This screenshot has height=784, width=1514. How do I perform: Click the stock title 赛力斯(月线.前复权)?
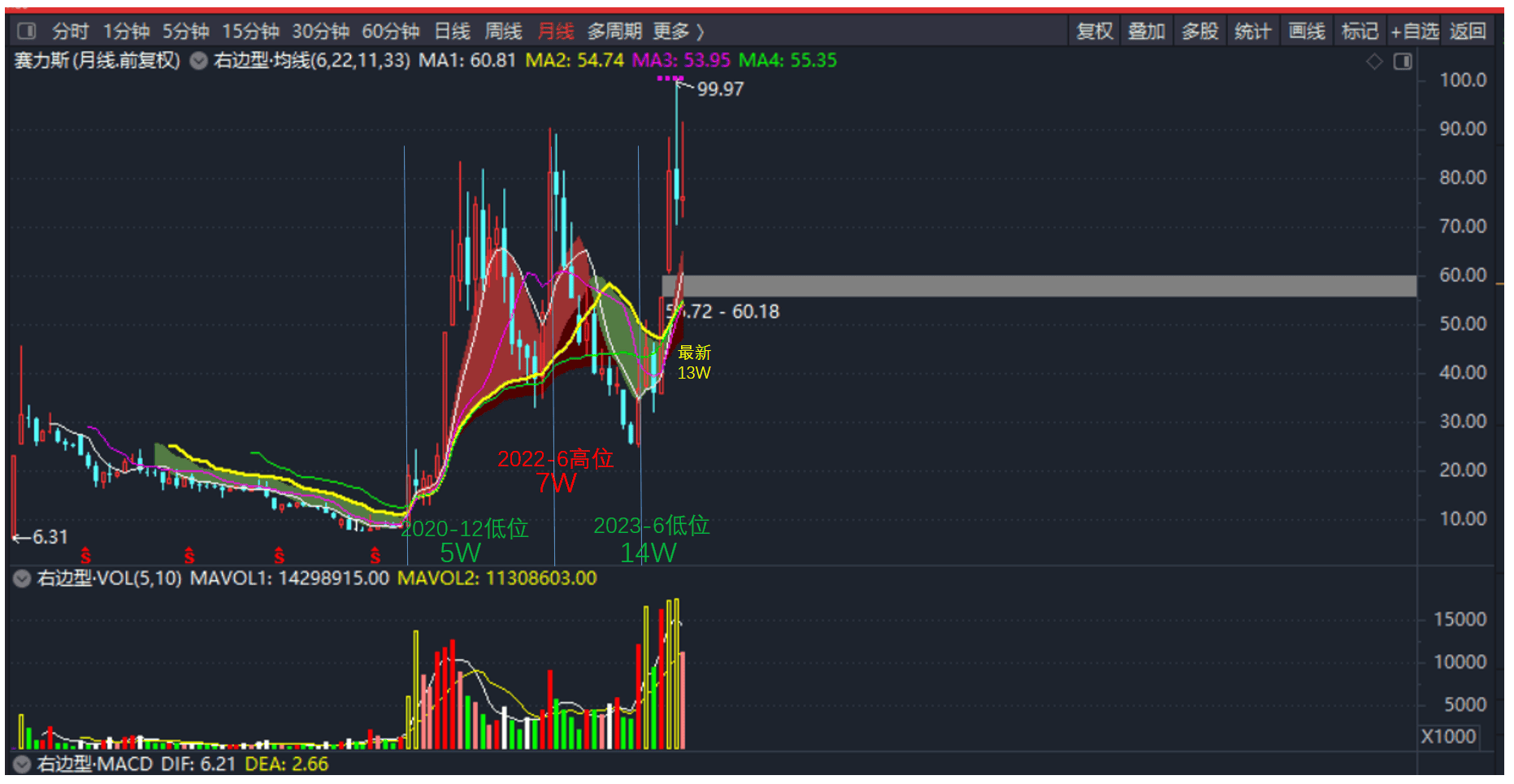[98, 61]
